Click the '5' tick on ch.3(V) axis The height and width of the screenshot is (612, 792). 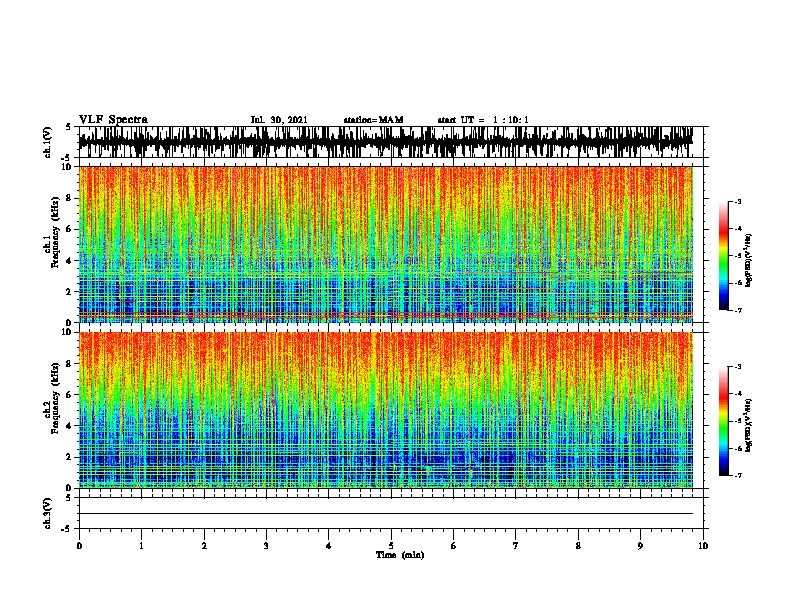pos(69,498)
